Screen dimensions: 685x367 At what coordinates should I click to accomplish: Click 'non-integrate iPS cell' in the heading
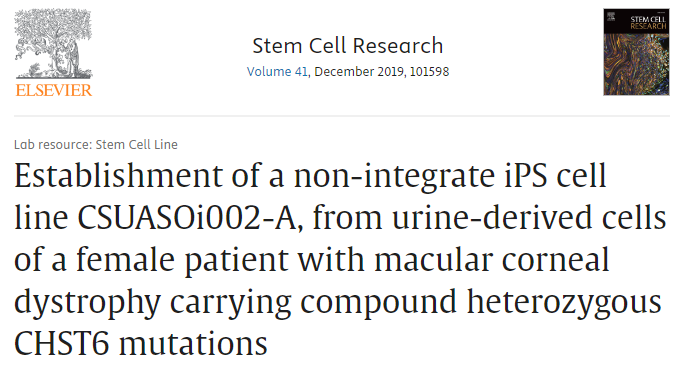click(450, 176)
